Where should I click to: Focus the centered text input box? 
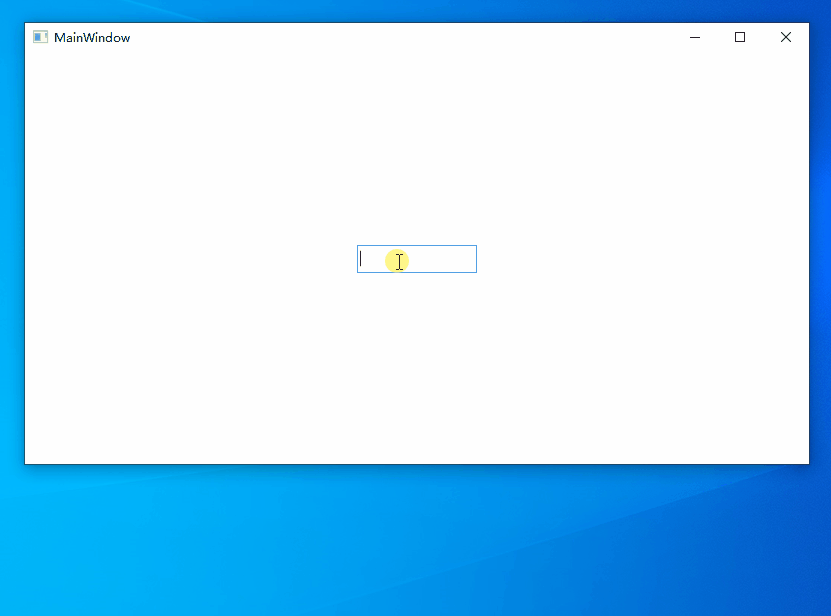pyautogui.click(x=417, y=259)
